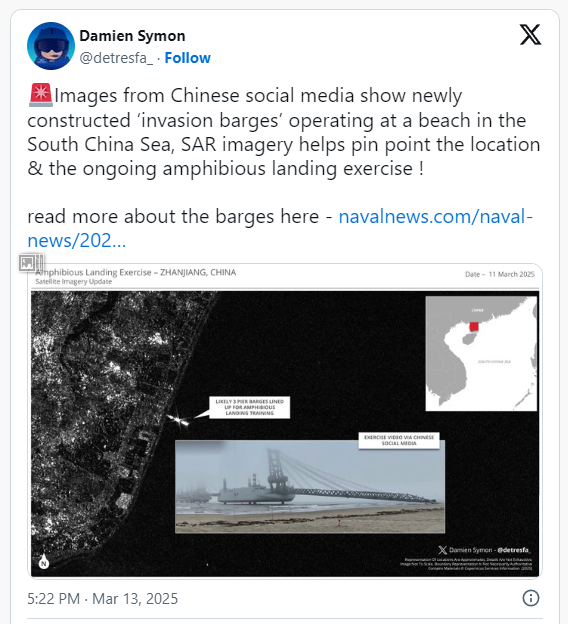
Task: Click the 'Likely 3 pier barges' callout label
Action: pos(250,407)
